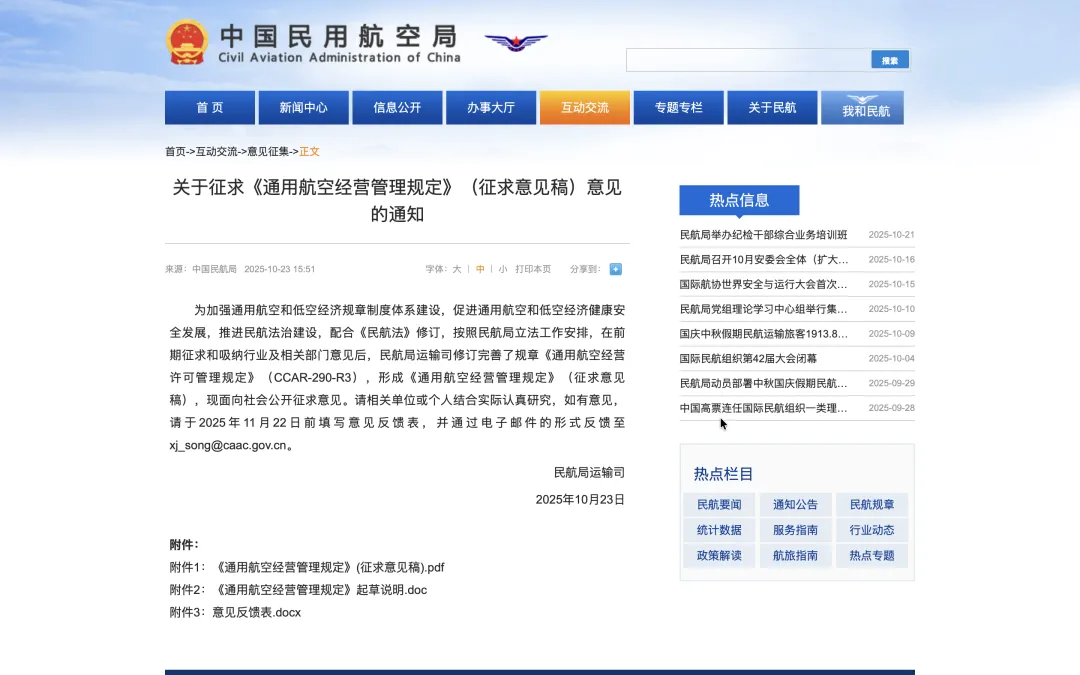Open the 新闻中心 navigation menu

[303, 107]
